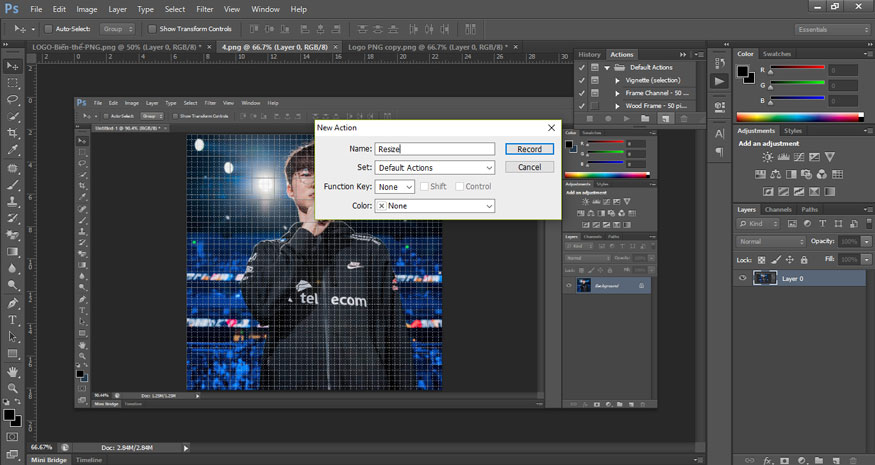Toggle the checkmark for Default Actions set
Image resolution: width=875 pixels, height=465 pixels.
(x=581, y=67)
